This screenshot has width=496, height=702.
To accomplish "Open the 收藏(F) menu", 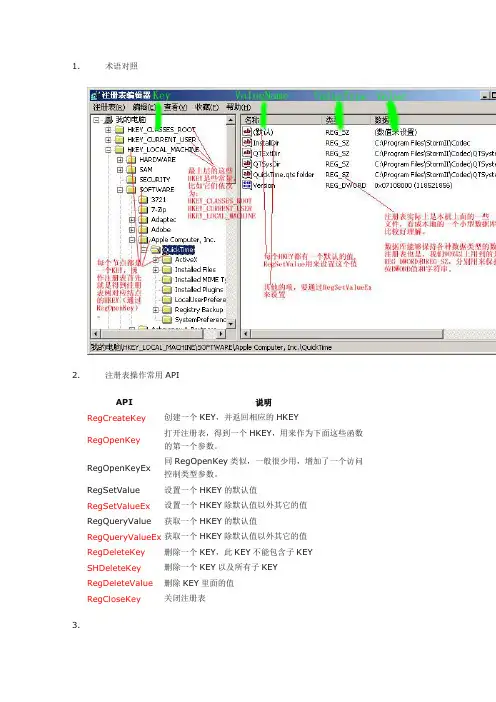I will [x=207, y=107].
